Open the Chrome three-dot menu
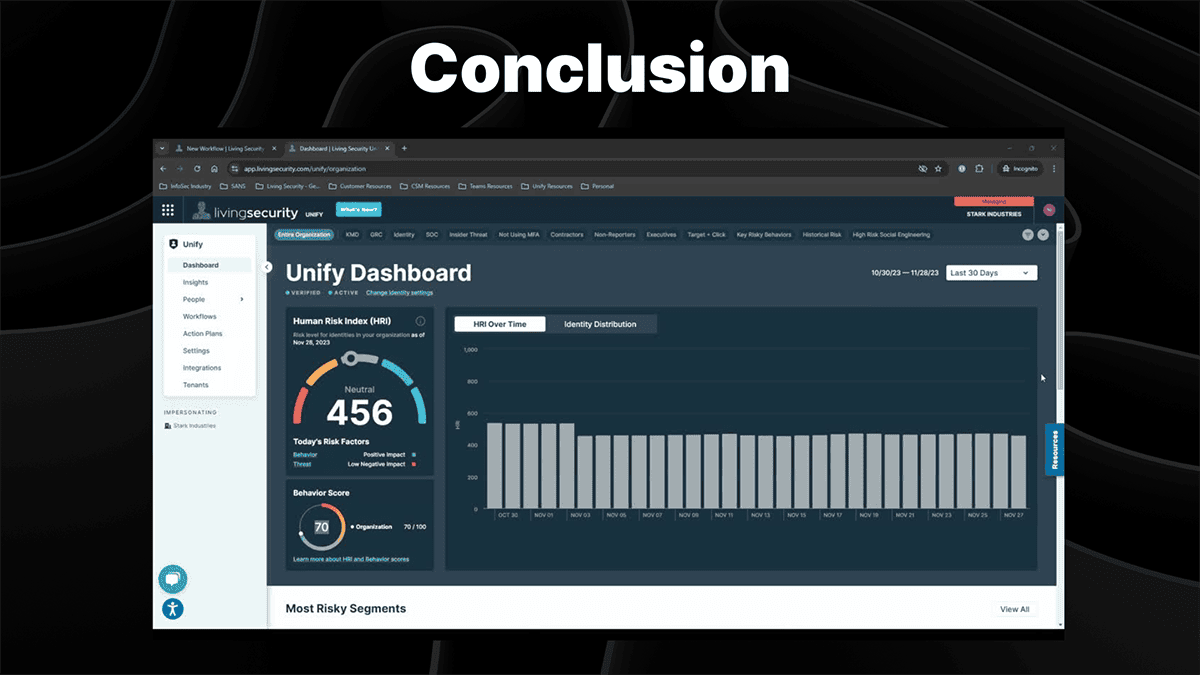 [1054, 169]
